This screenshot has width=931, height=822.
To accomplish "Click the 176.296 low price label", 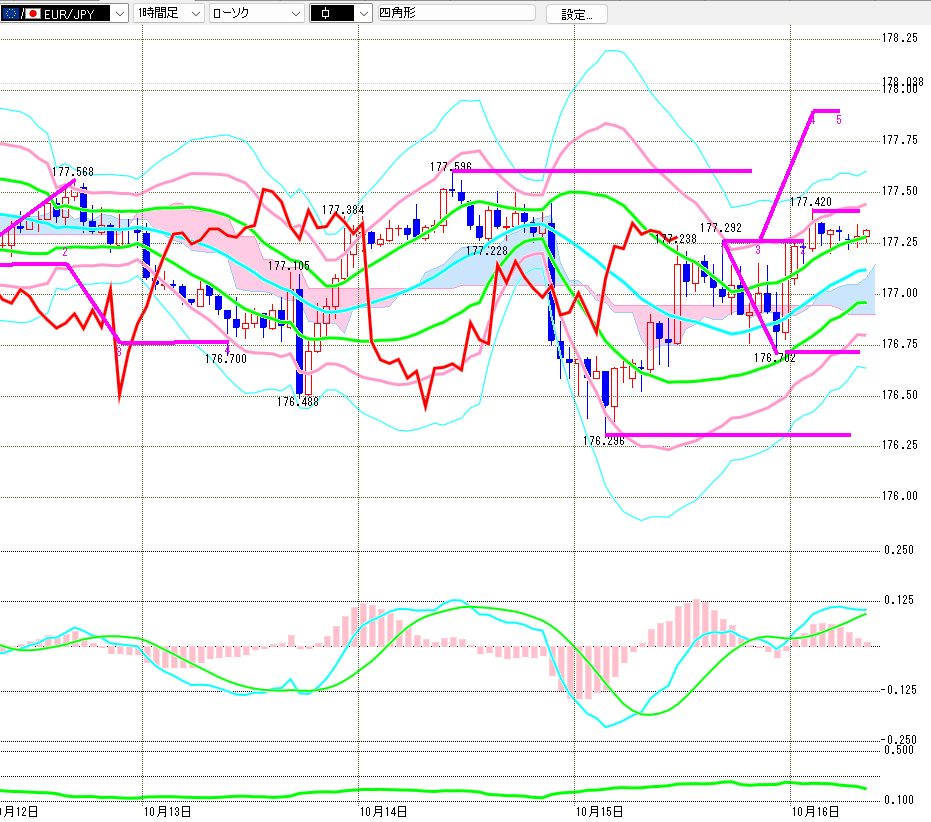I will 604,441.
